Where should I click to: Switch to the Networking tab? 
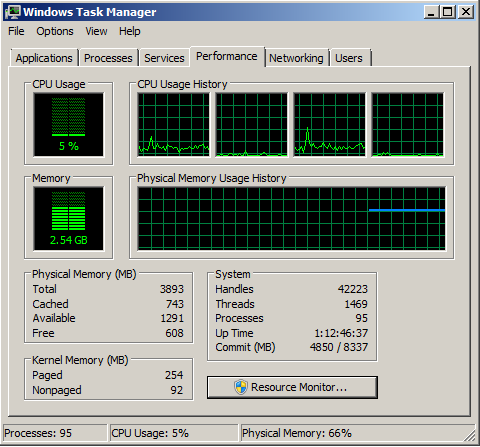click(x=296, y=58)
